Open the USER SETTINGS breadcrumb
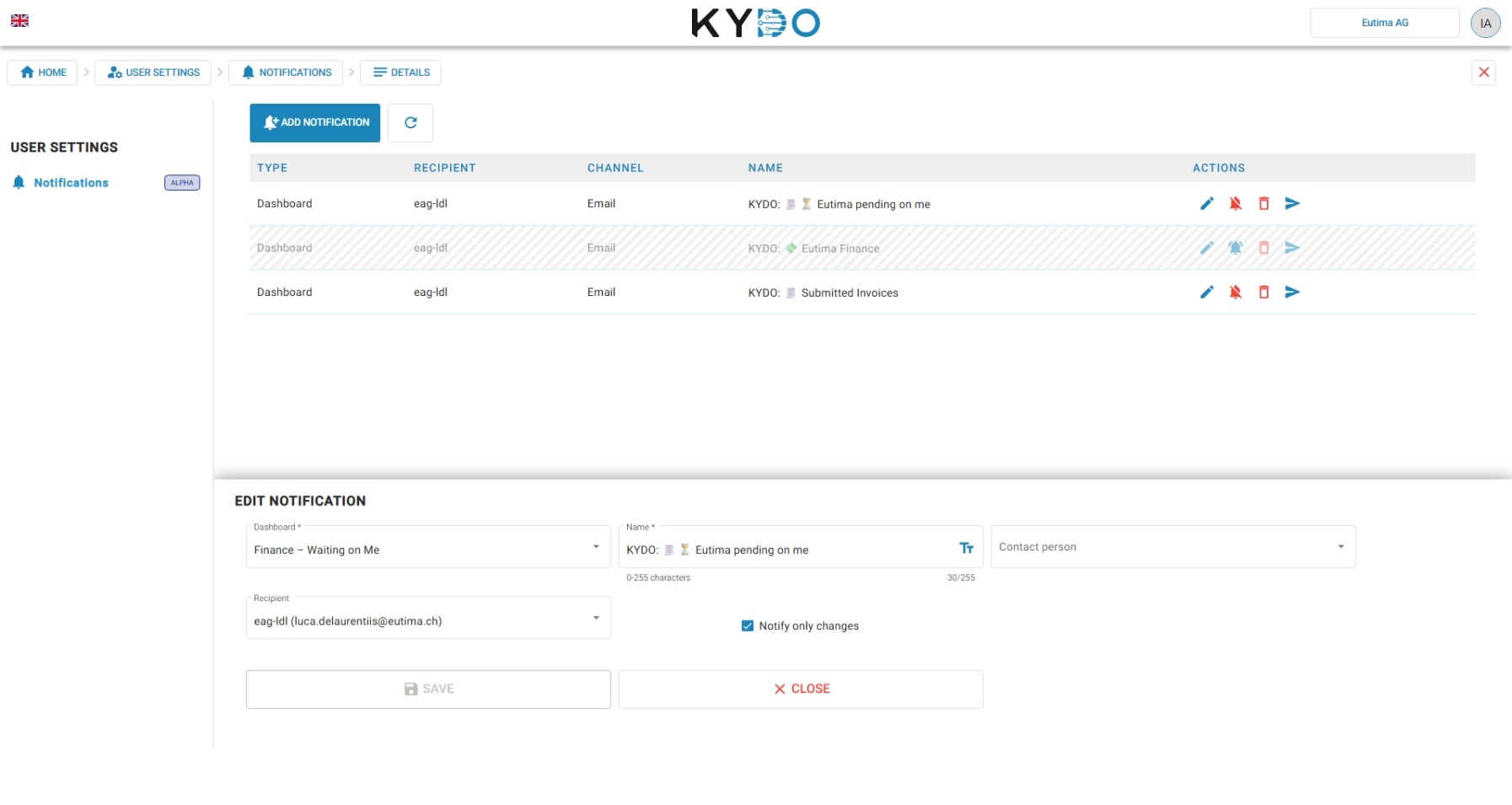 tap(153, 72)
